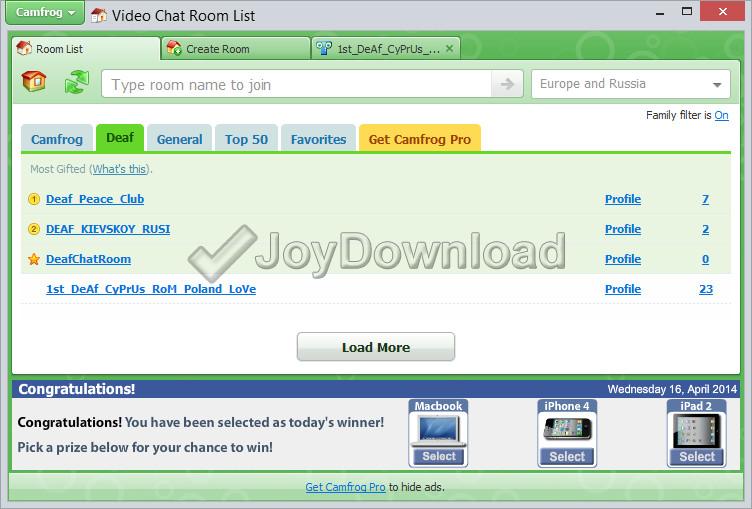Maximize the Video Chat Room List window
The image size is (752, 509).
[687, 12]
